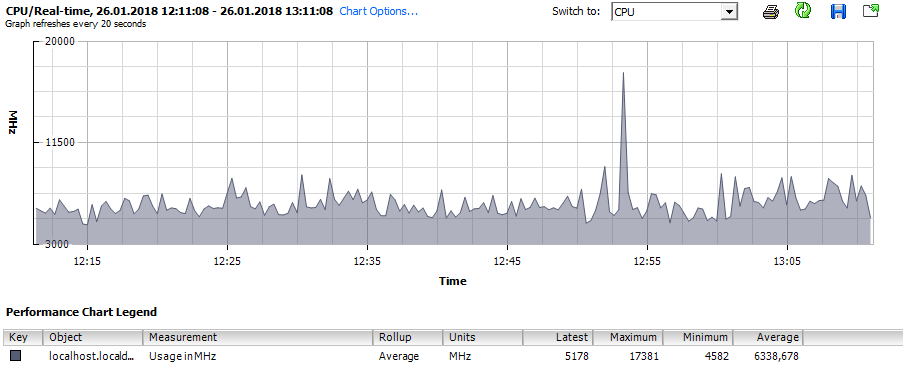Sort legend by Maximum column header
Image resolution: width=906 pixels, height=372 pixels.
coord(628,337)
